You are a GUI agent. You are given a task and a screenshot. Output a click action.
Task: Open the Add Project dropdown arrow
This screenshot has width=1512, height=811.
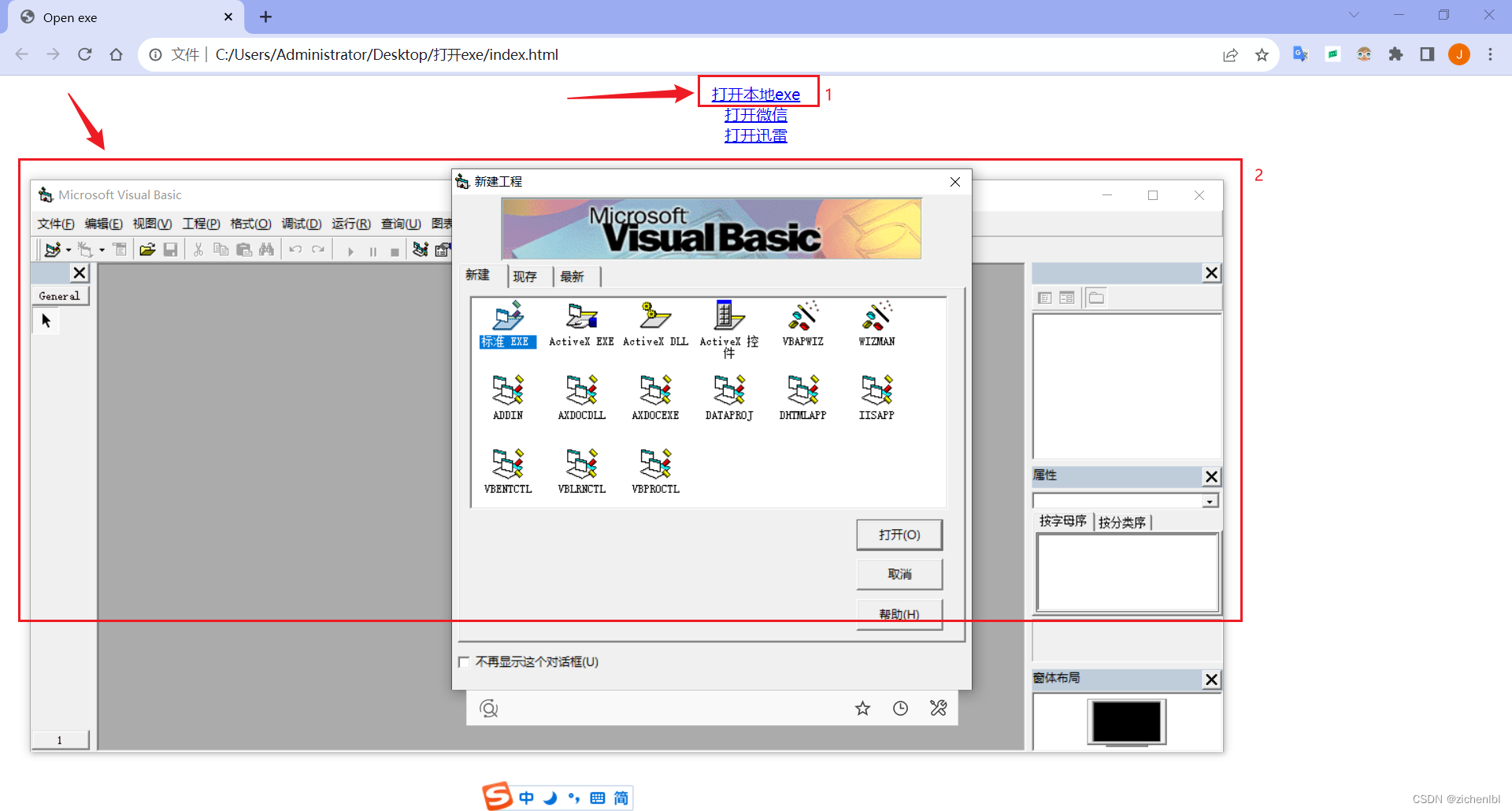coord(69,250)
